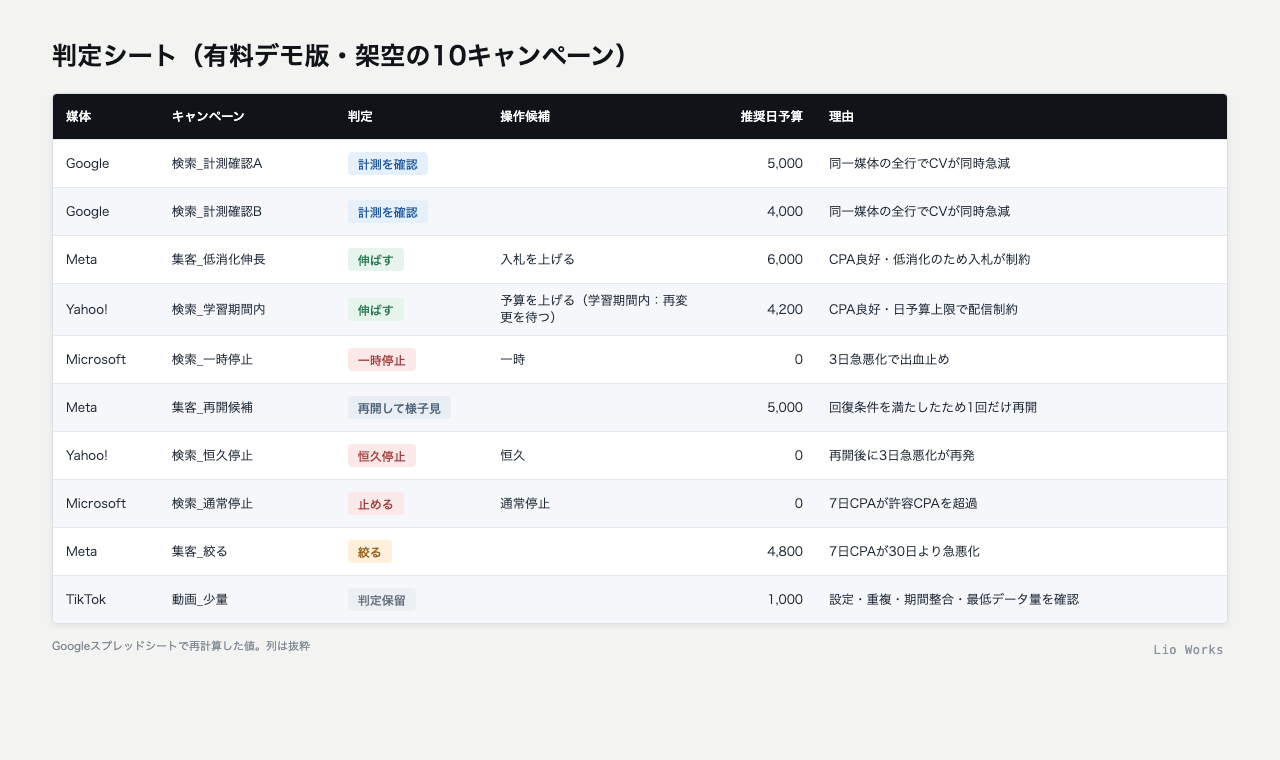Click the reason 7日CPAが許容CPAを超過
Screen dimensions: 1280x760
pos(903,503)
